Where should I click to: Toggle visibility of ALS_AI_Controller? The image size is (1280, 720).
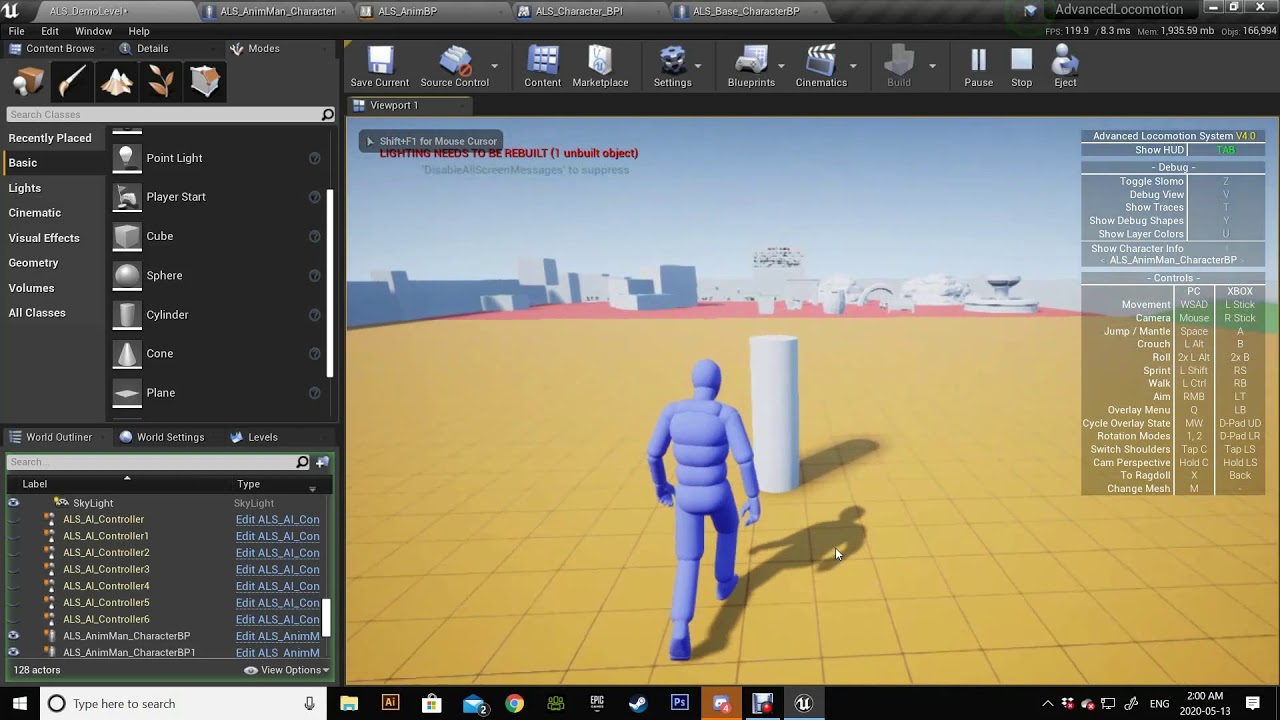point(14,519)
